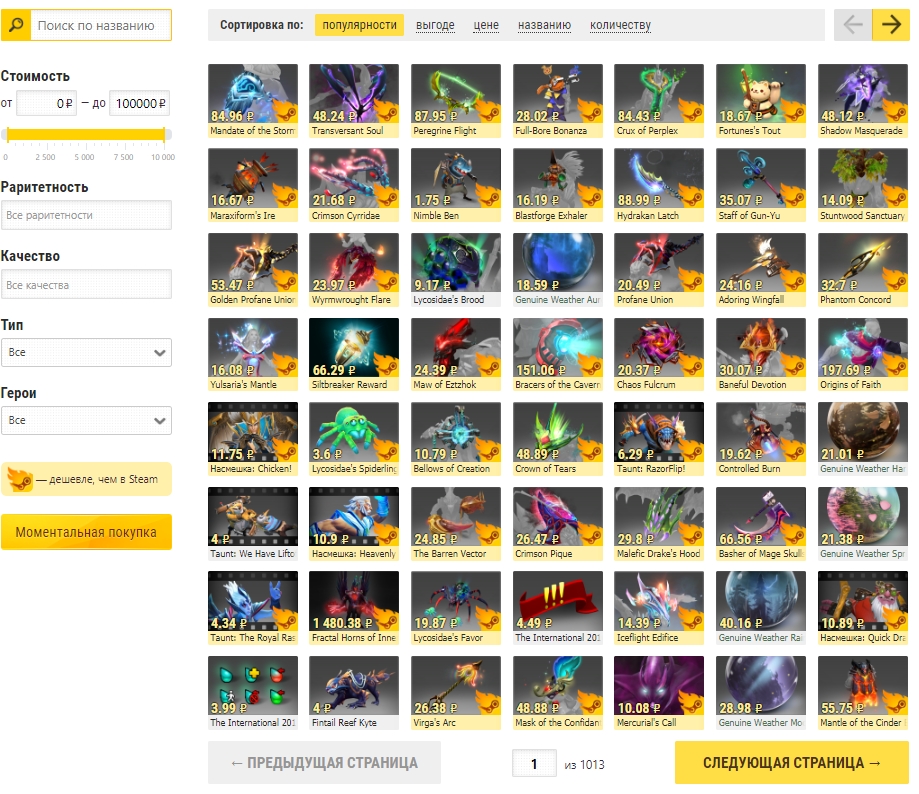Screen dimensions: 919x794
Task: Select the Mantle of the Cinder item
Action: pyautogui.click(x=863, y=693)
